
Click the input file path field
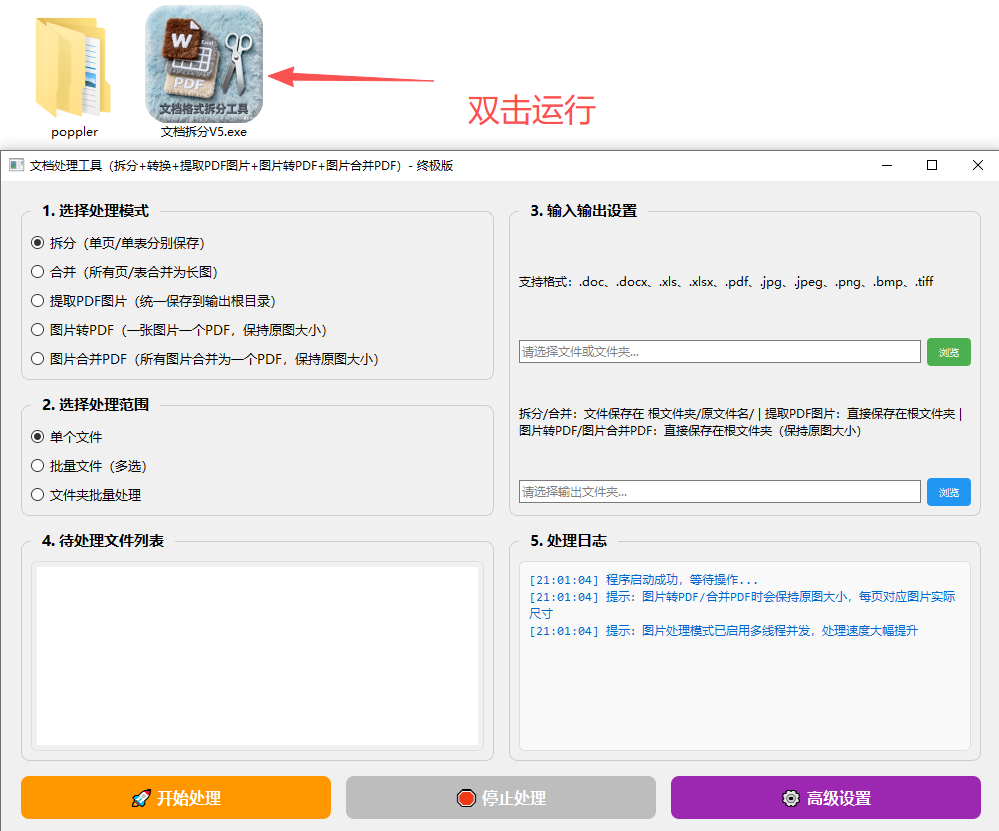pyautogui.click(x=719, y=352)
